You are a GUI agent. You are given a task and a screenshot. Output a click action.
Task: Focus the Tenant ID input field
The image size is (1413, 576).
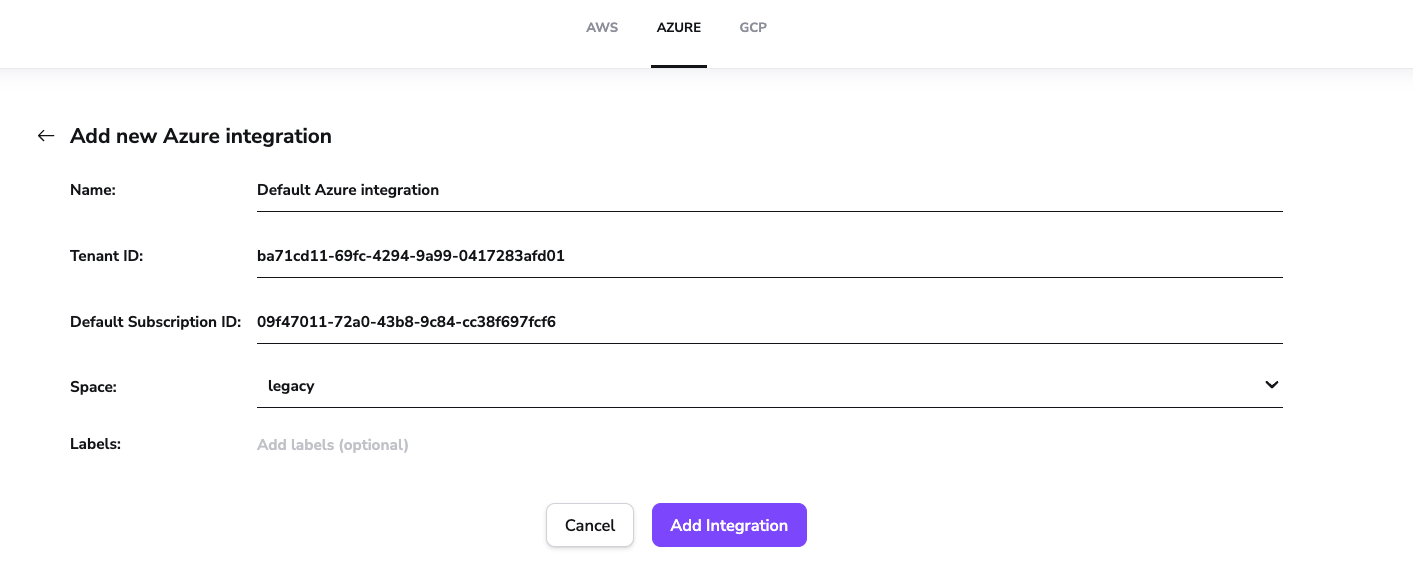pyautogui.click(x=769, y=256)
